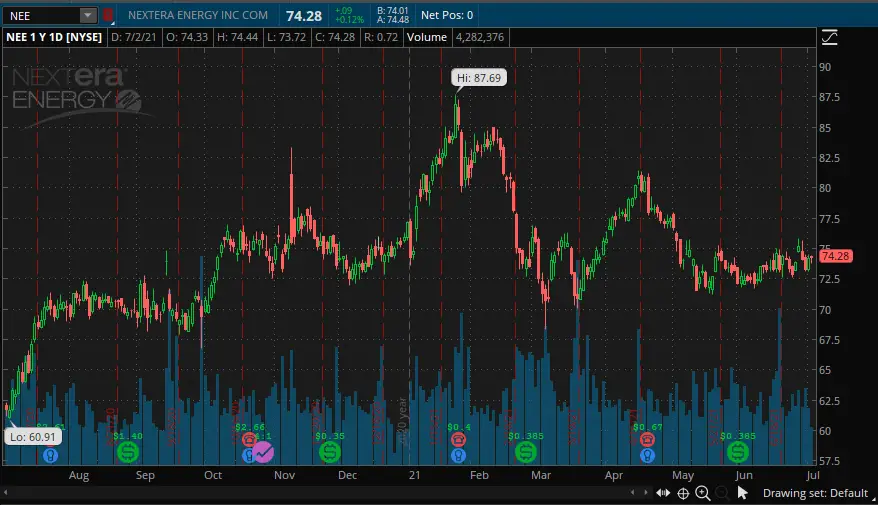The image size is (878, 505).
Task: Click the May label on time axis
Action: [683, 475]
